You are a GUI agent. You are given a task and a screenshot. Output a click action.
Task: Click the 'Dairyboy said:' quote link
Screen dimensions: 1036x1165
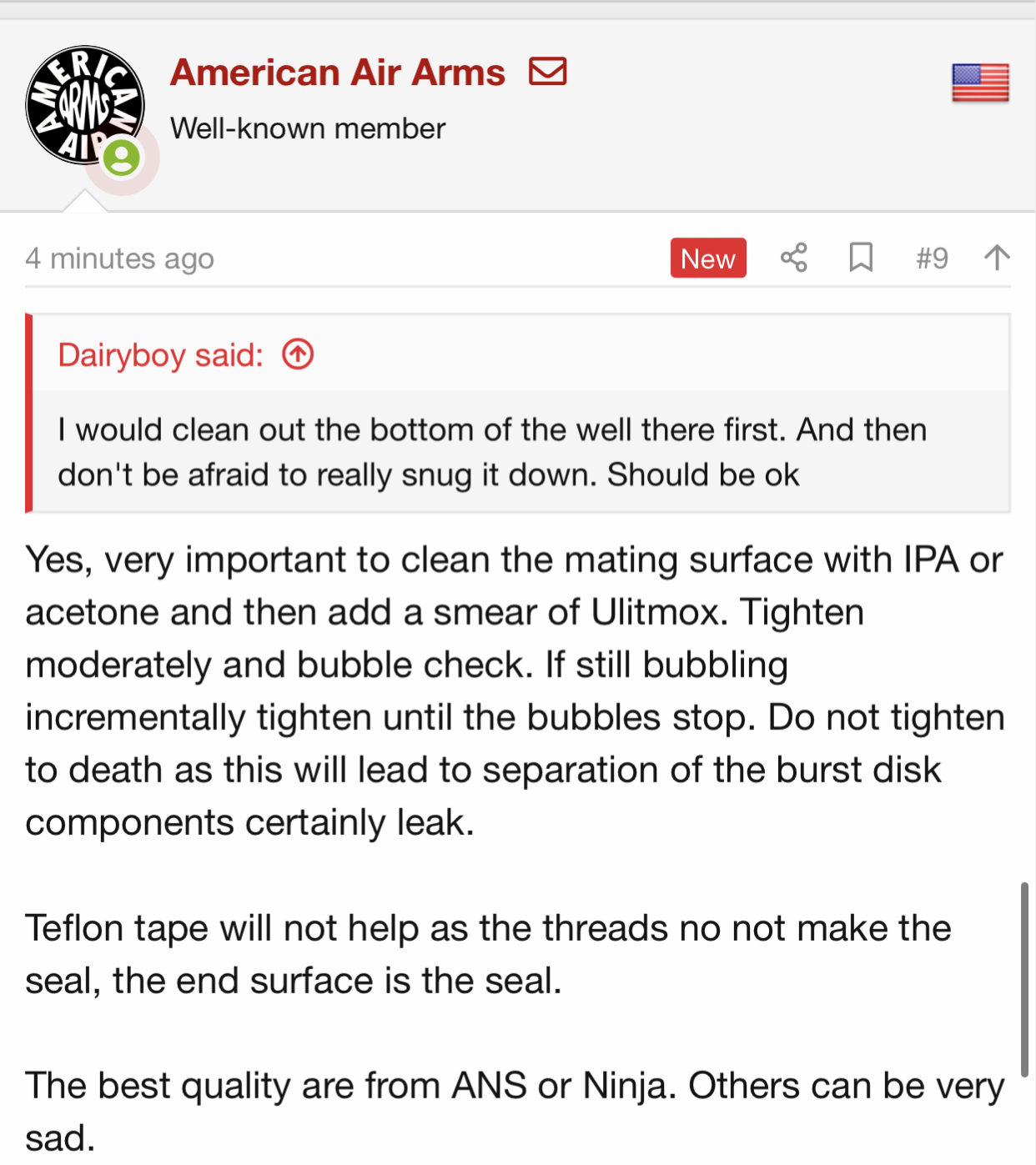(160, 355)
